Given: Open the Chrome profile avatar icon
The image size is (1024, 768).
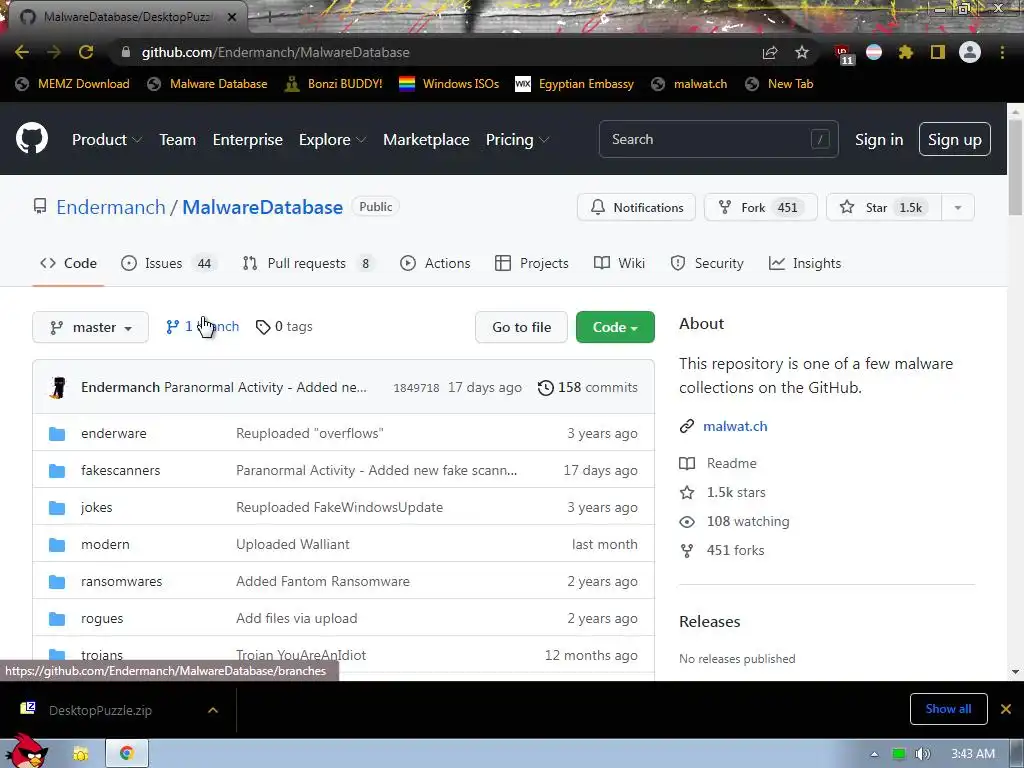Looking at the screenshot, I should point(970,52).
